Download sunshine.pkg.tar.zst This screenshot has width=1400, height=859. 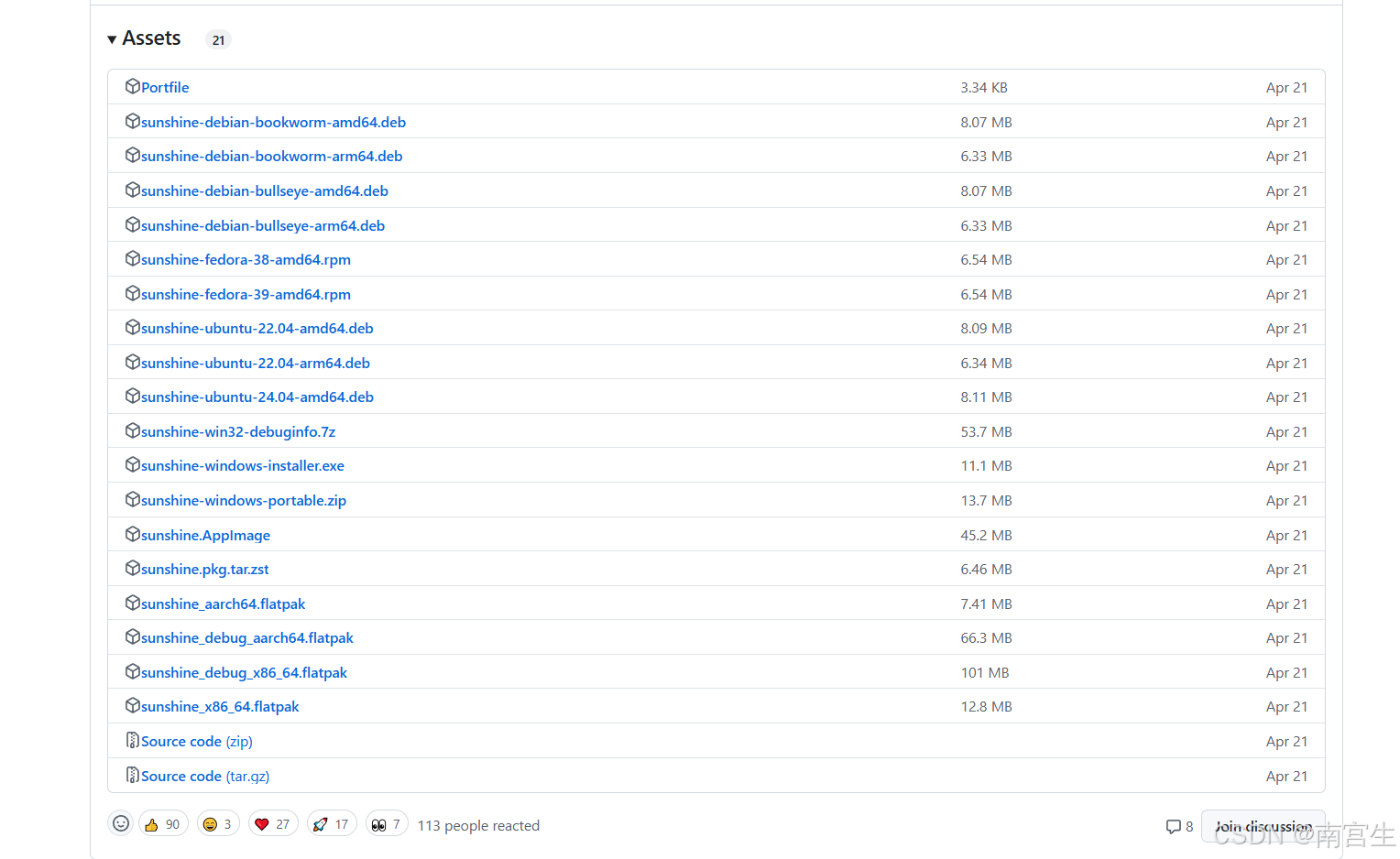pos(205,569)
